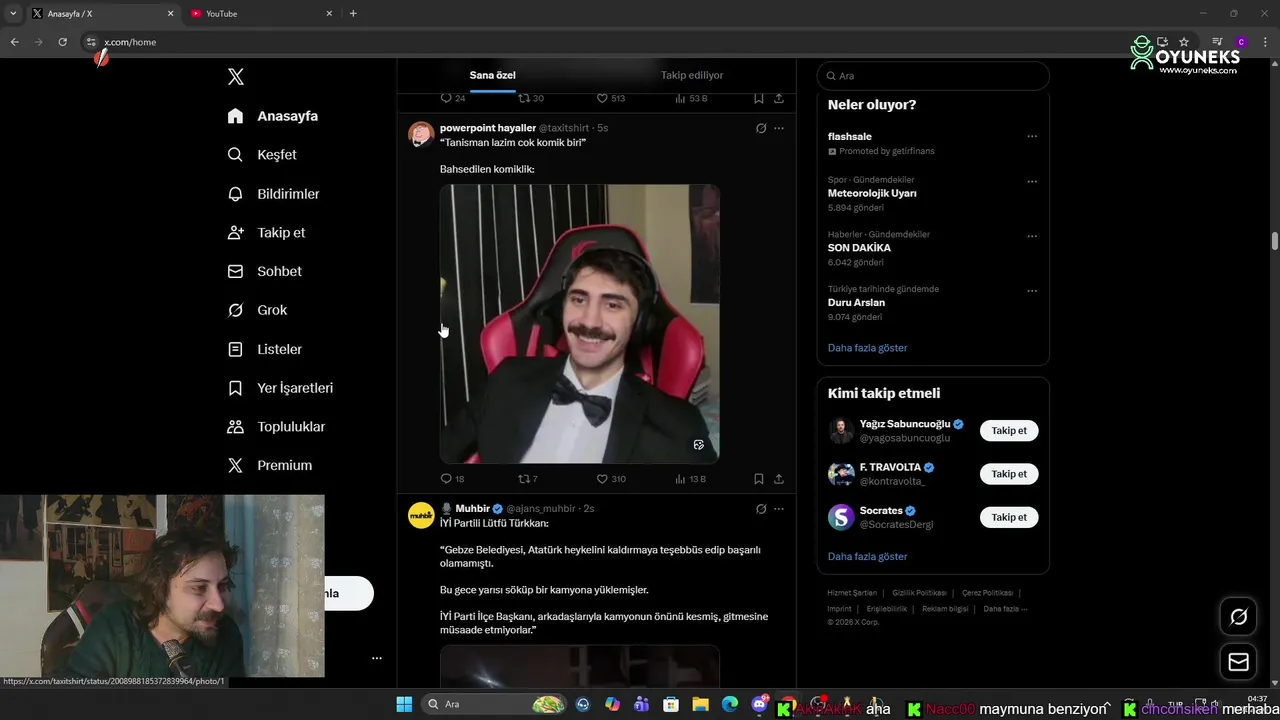Reload the page in the browser
This screenshot has width=1280, height=720.
62,42
